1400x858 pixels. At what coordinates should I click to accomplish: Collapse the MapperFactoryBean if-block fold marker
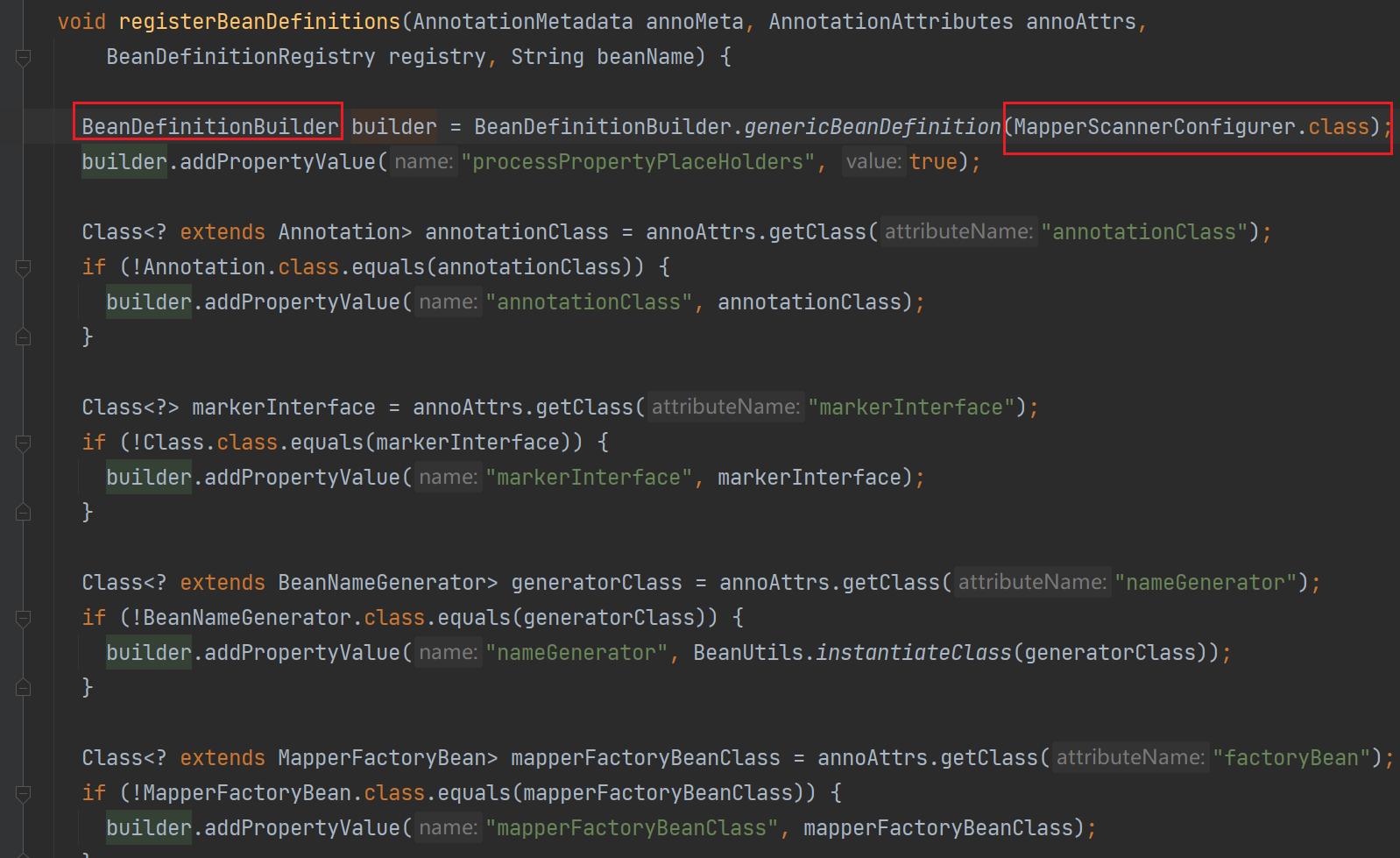click(24, 794)
